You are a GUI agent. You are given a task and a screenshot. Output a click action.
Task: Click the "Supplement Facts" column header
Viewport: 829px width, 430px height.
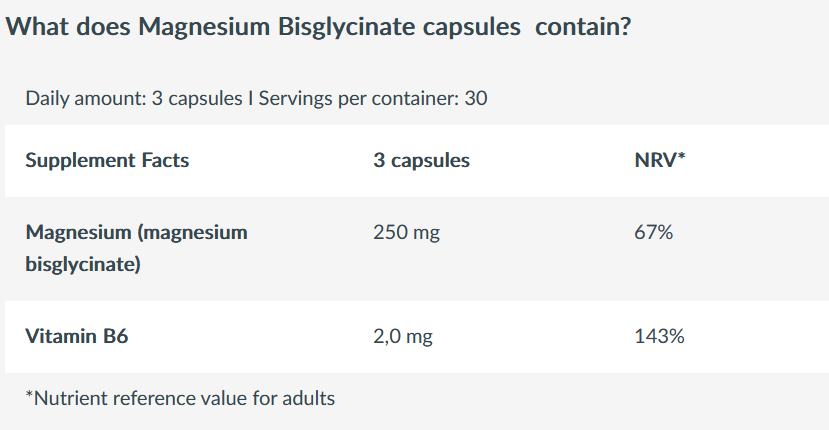[x=107, y=160]
